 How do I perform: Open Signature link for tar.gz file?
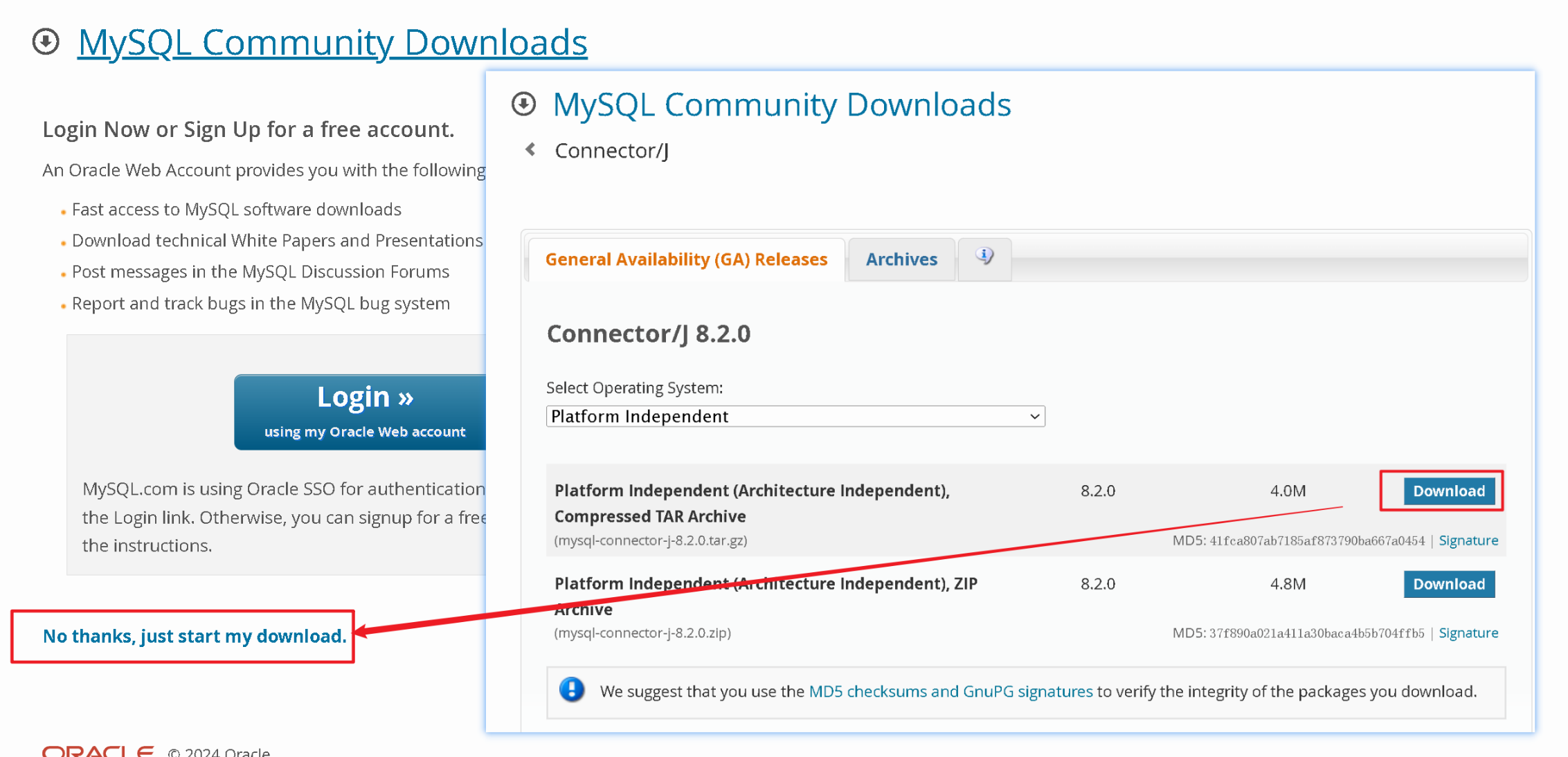coord(1468,540)
